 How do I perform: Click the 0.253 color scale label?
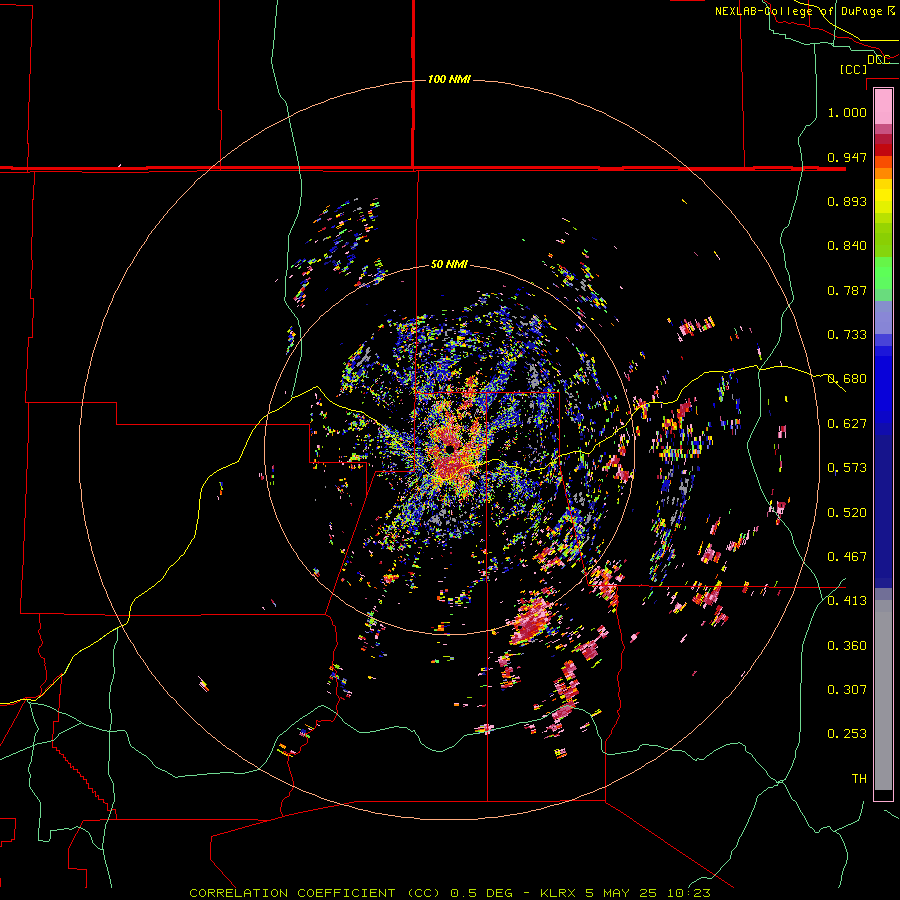[x=847, y=734]
